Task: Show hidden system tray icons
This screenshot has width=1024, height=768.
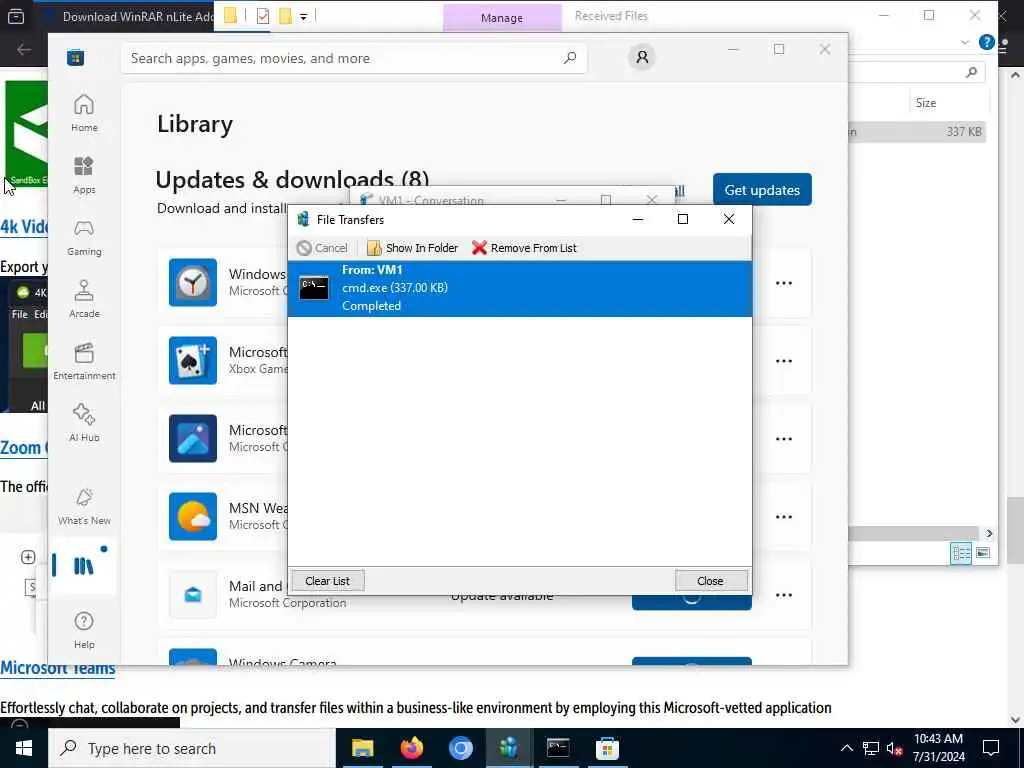Action: [846, 748]
